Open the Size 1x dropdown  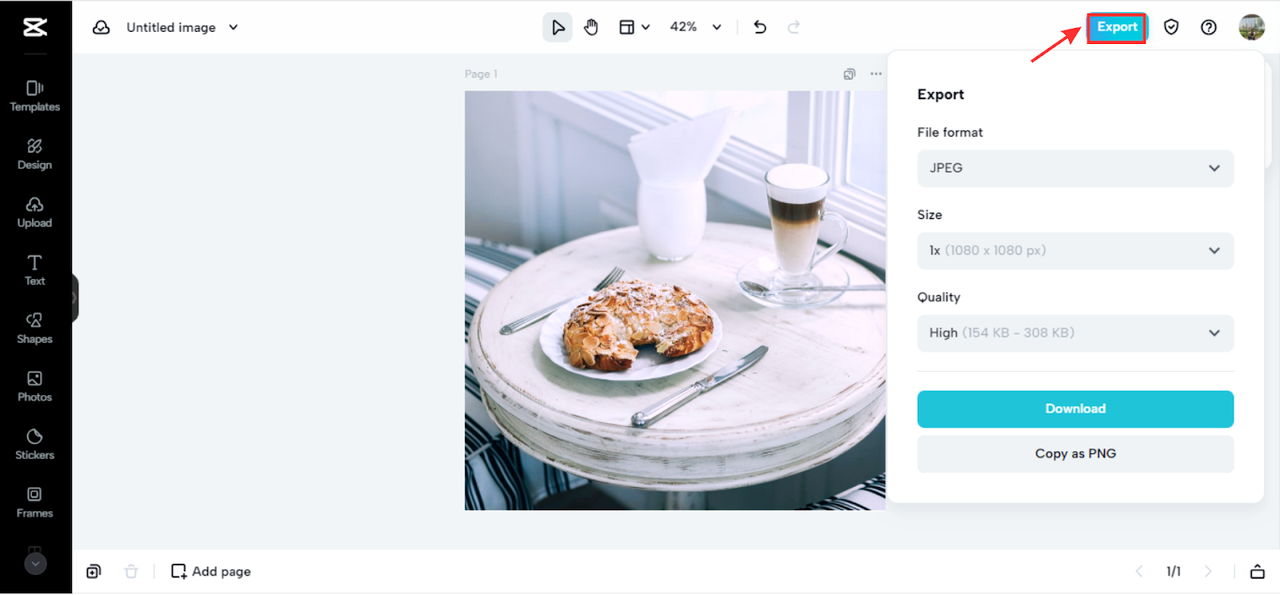[x=1075, y=250]
